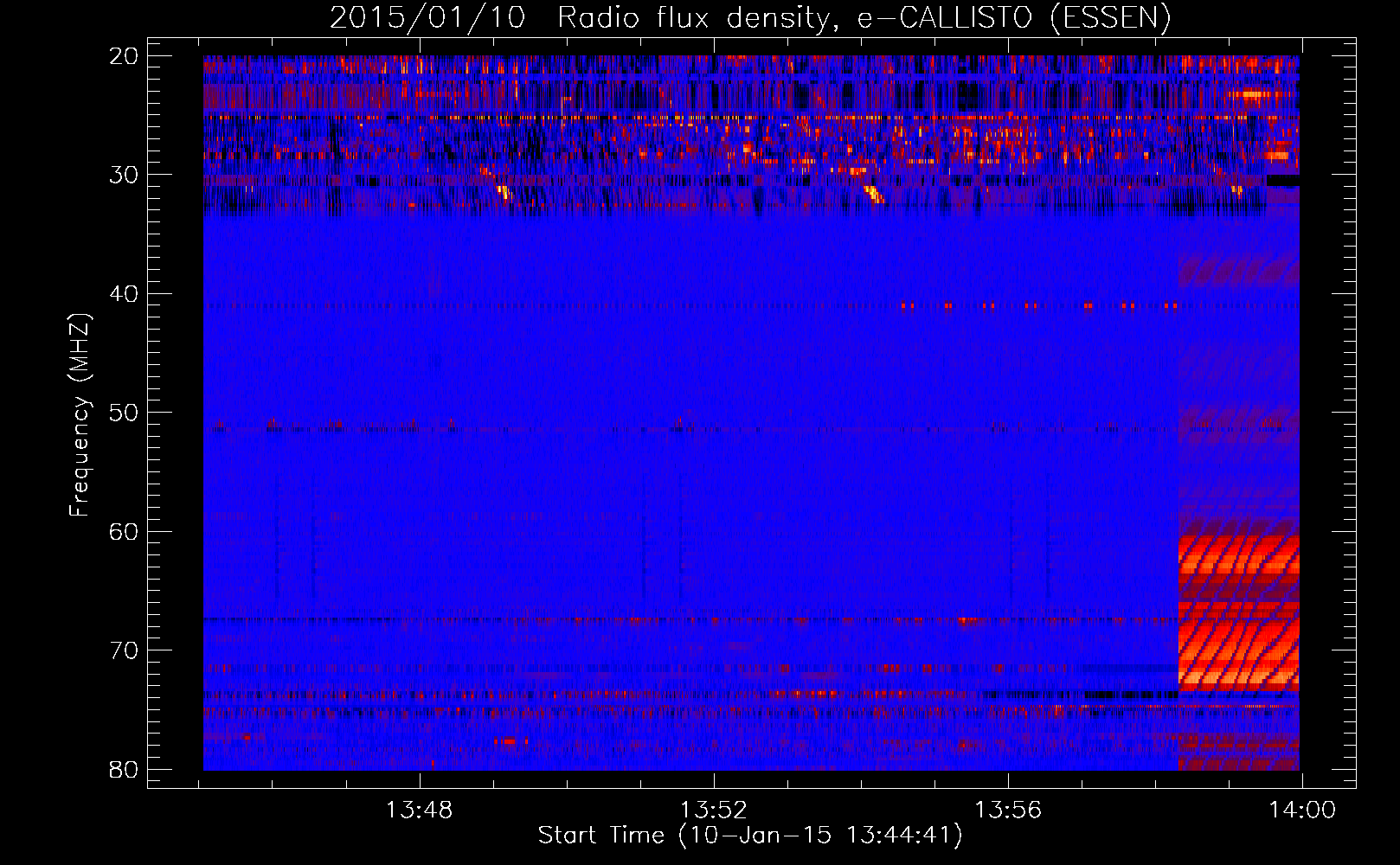Click the 'Start Time (10-Jan-15 13:44:41)' axis label
Screen dimensions: 1400x865
tap(750, 836)
